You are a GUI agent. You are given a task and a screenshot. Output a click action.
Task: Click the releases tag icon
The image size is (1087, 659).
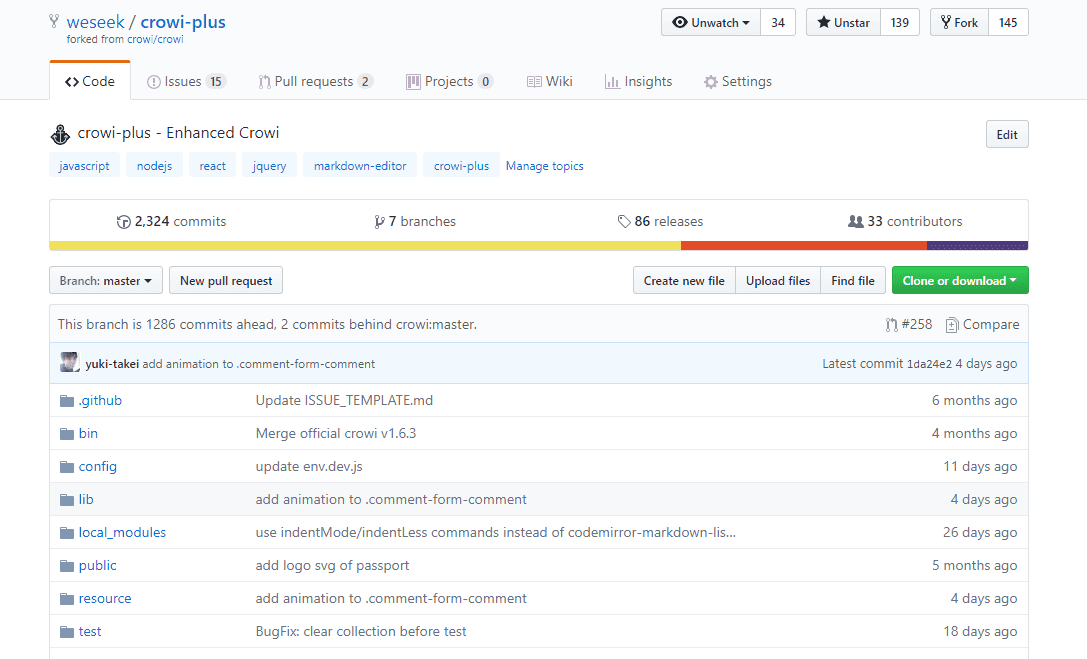coord(624,222)
